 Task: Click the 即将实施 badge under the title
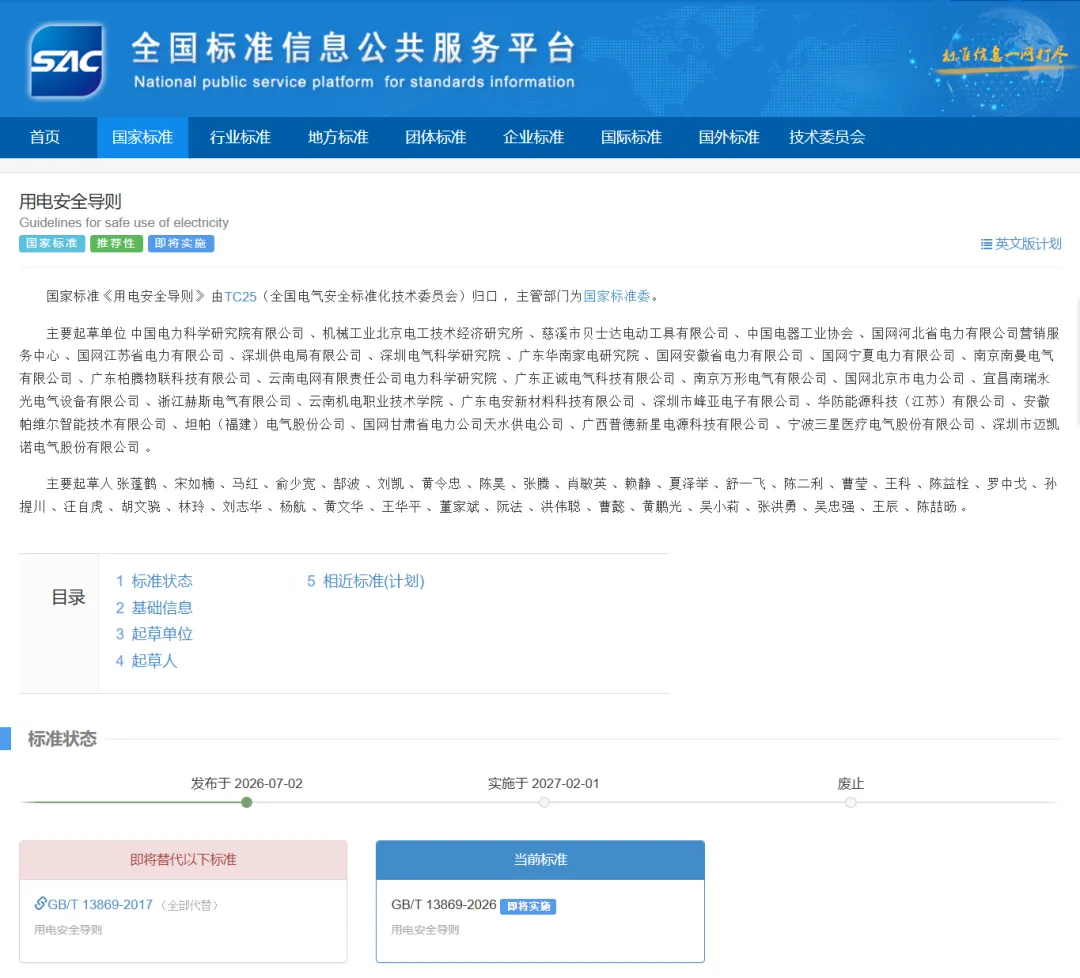[180, 243]
